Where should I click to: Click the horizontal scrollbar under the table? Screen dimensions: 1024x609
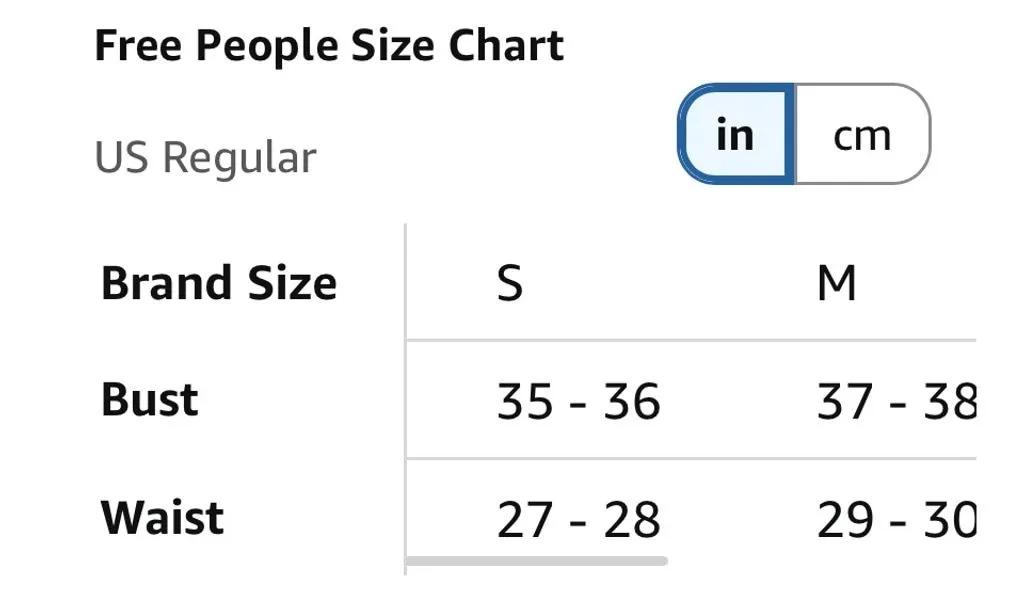[x=536, y=561]
